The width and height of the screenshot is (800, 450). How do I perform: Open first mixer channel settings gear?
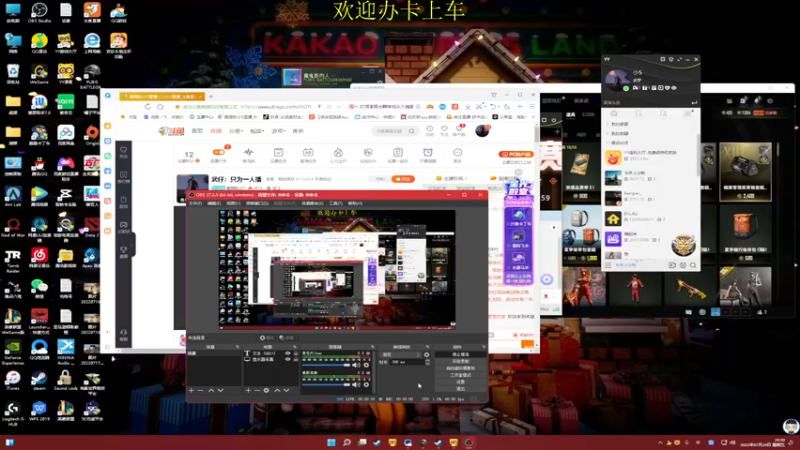tap(366, 365)
